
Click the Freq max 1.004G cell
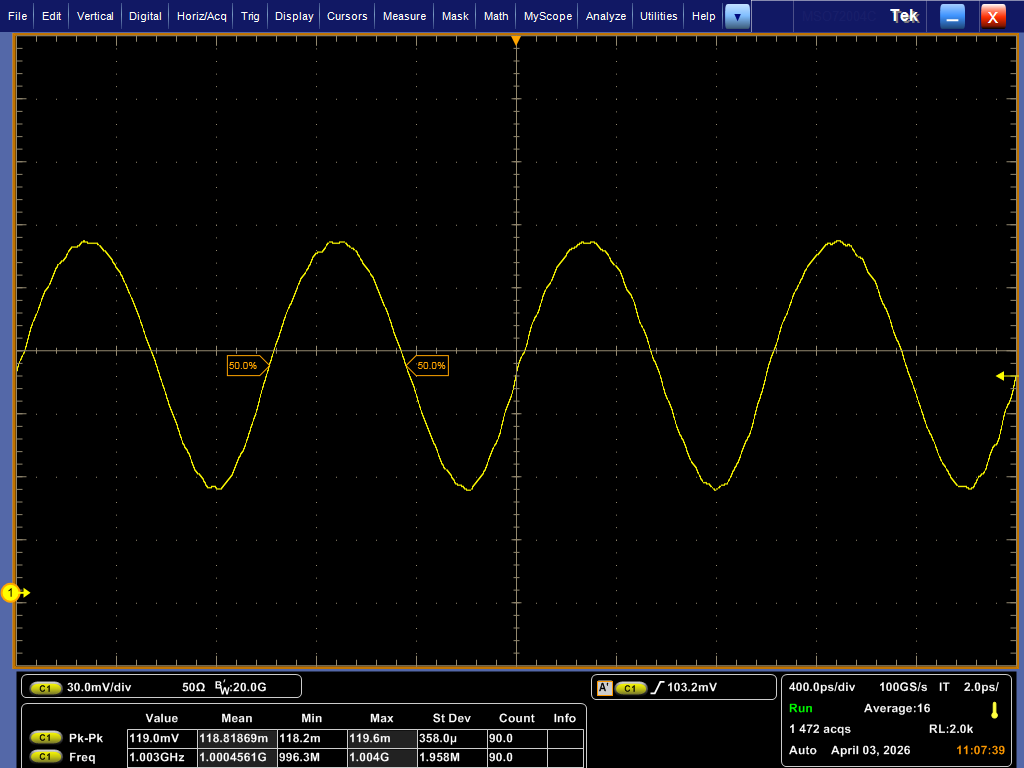click(382, 757)
